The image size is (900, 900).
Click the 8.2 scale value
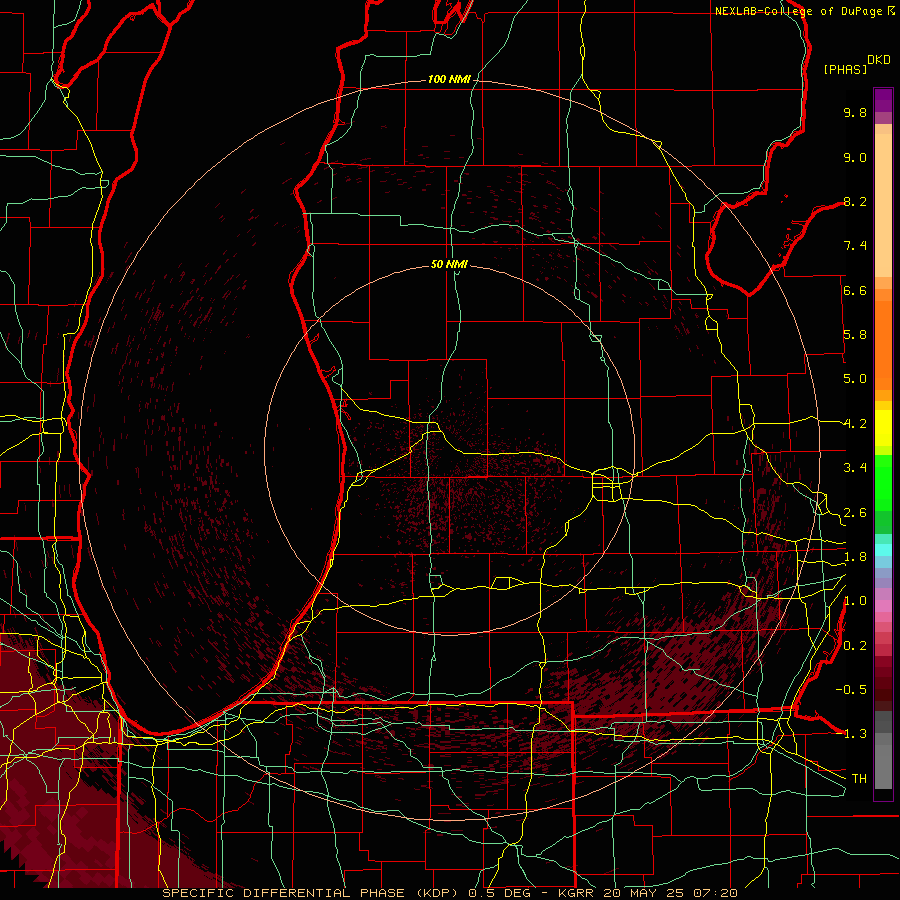855,201
